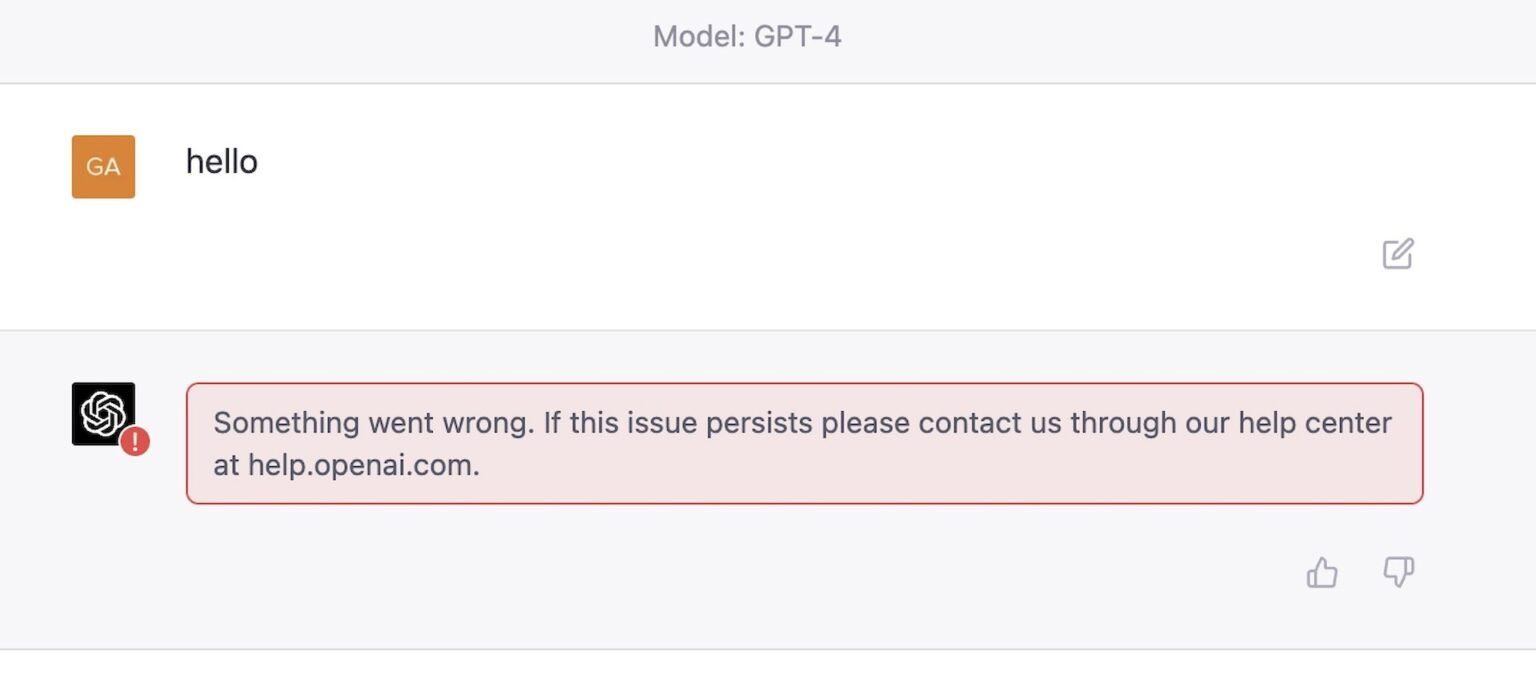This screenshot has height=699, width=1536.
Task: Open the edit icon to modify 'hello'
Action: pyautogui.click(x=1399, y=255)
